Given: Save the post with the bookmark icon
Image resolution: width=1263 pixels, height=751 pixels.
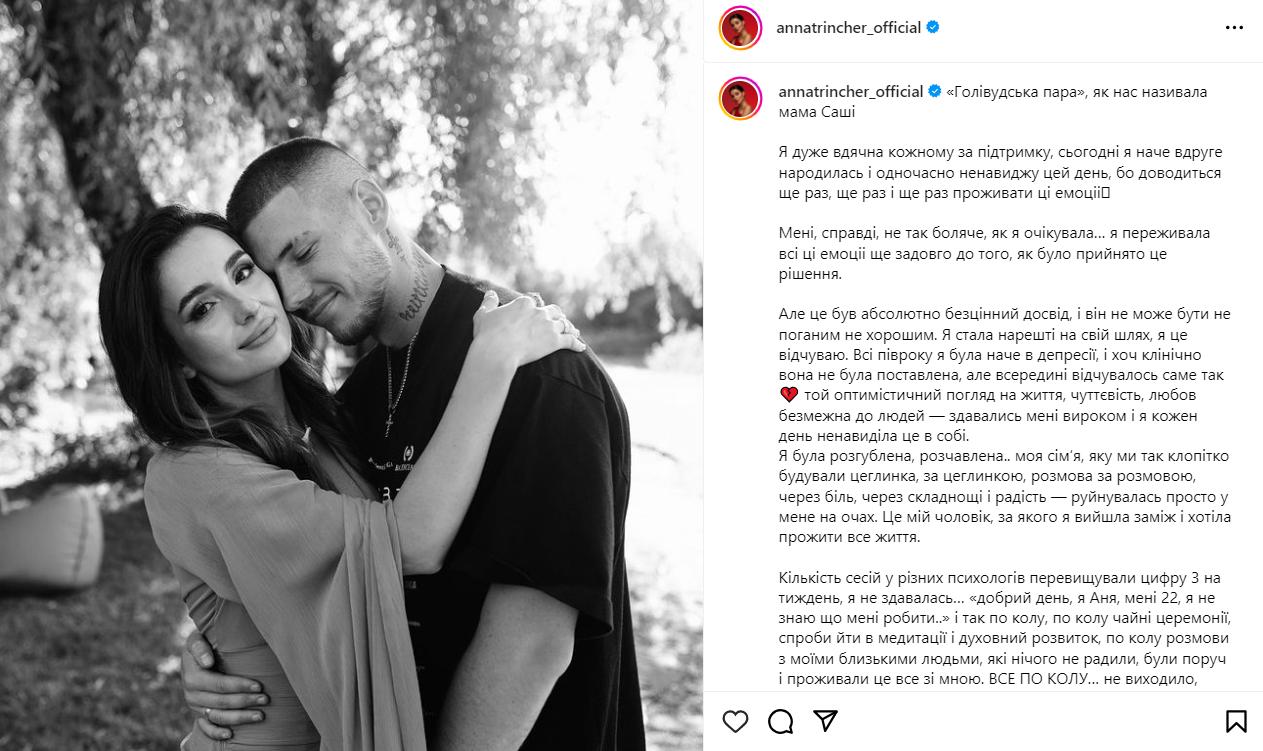Looking at the screenshot, I should click(1236, 721).
